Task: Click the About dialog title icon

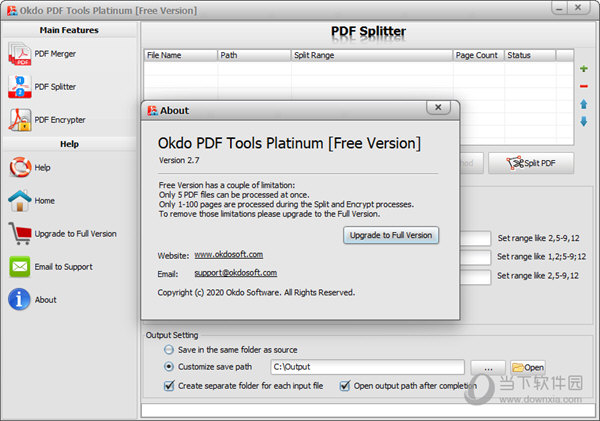Action: coord(152,111)
